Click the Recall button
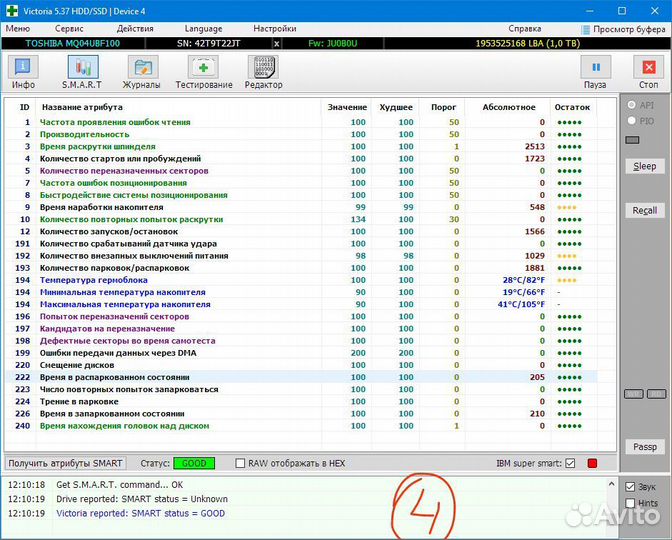 click(x=645, y=211)
